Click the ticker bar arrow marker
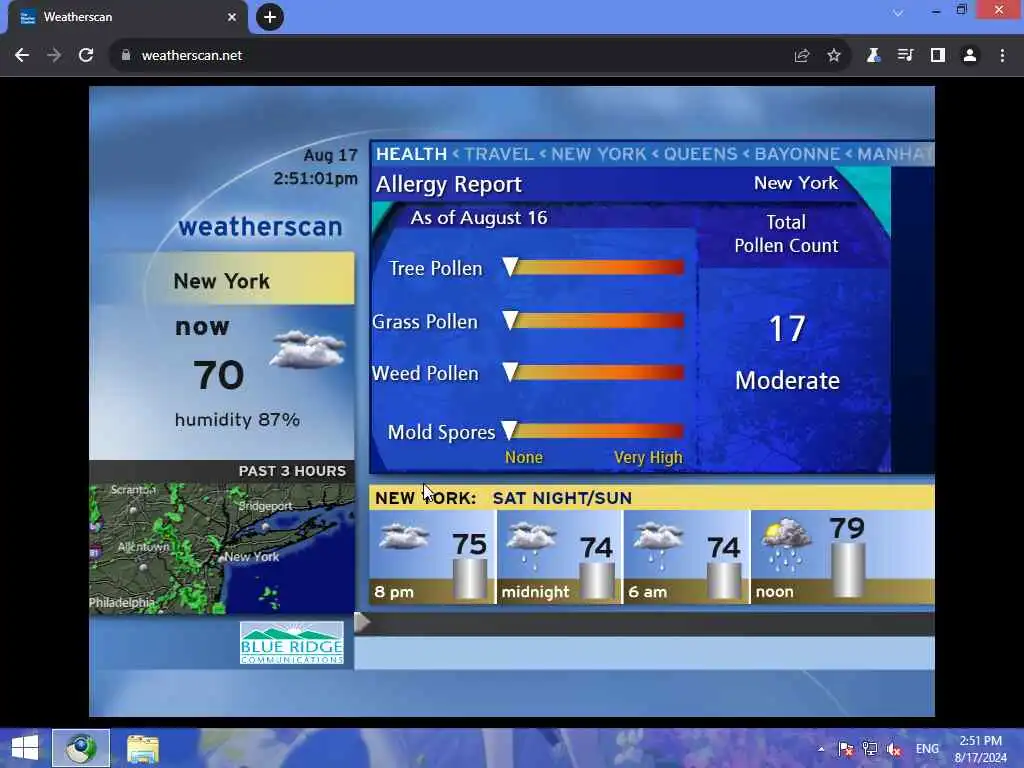This screenshot has width=1024, height=768. point(362,622)
